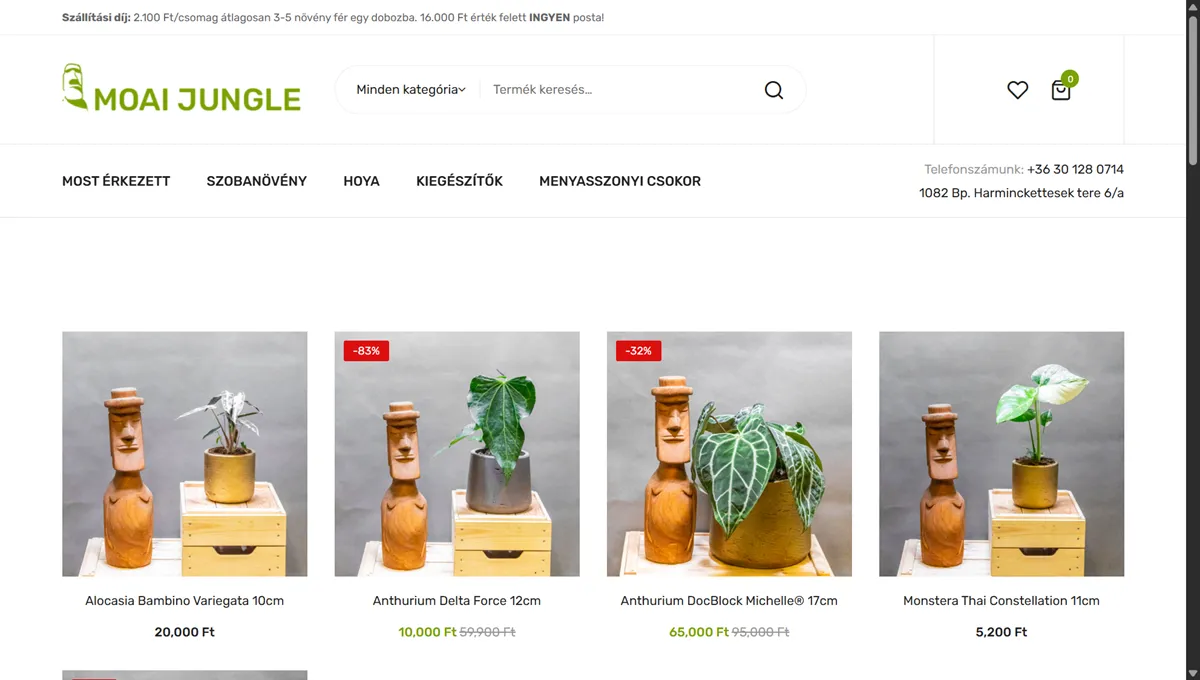Click the cart item count badge

point(1070,79)
